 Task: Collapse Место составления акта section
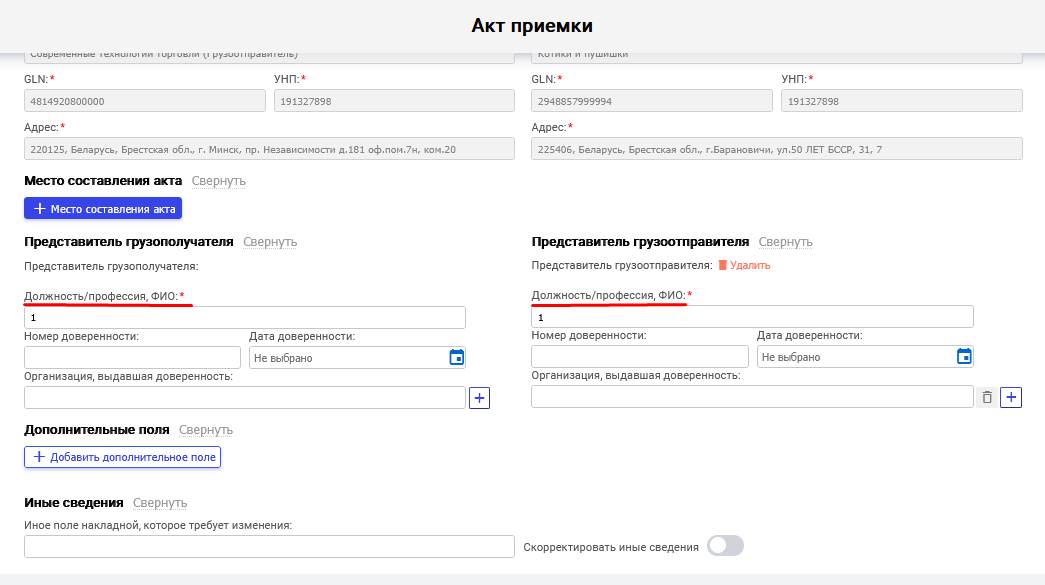point(218,181)
